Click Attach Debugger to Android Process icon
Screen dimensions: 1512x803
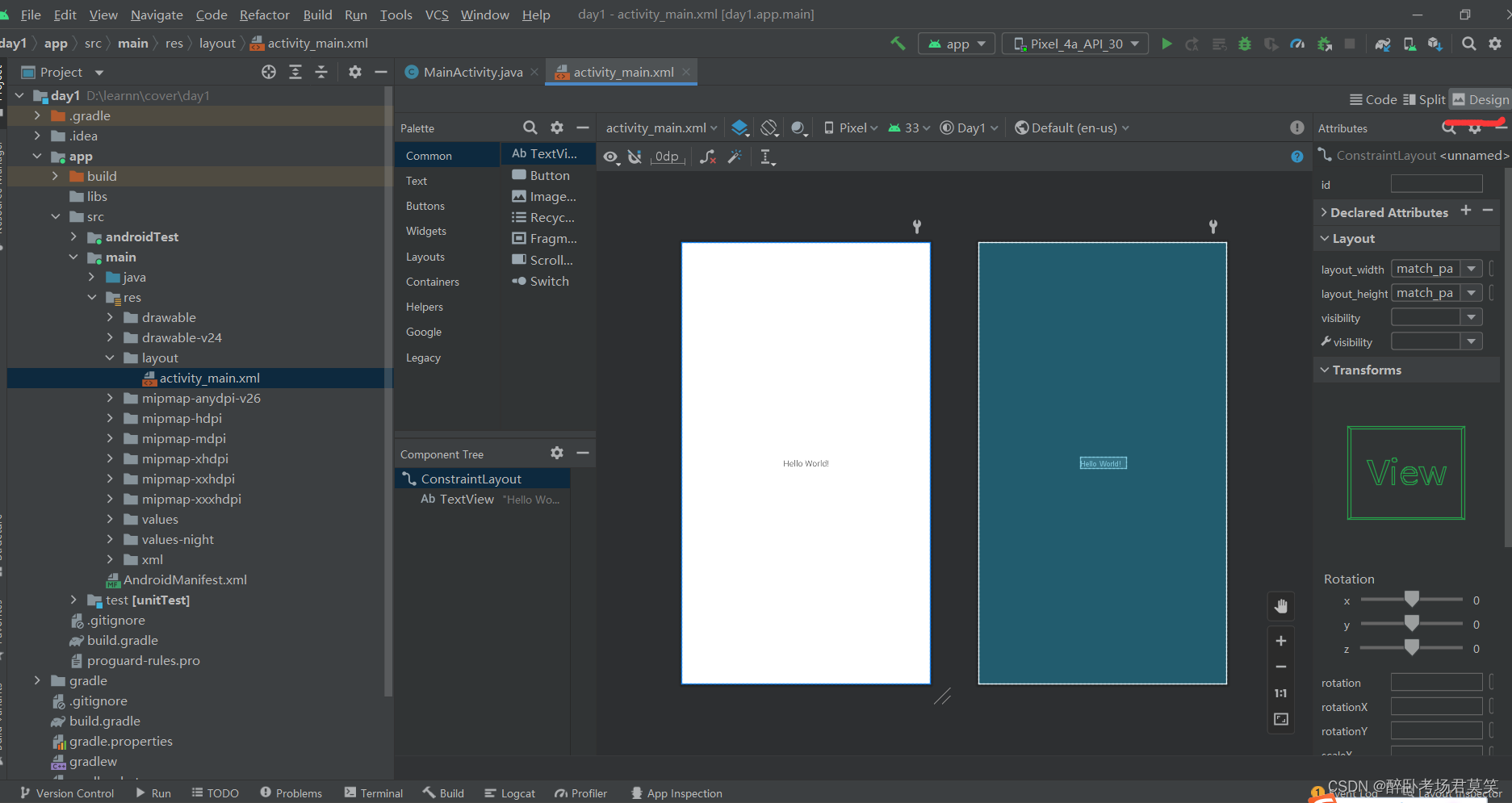click(1324, 44)
